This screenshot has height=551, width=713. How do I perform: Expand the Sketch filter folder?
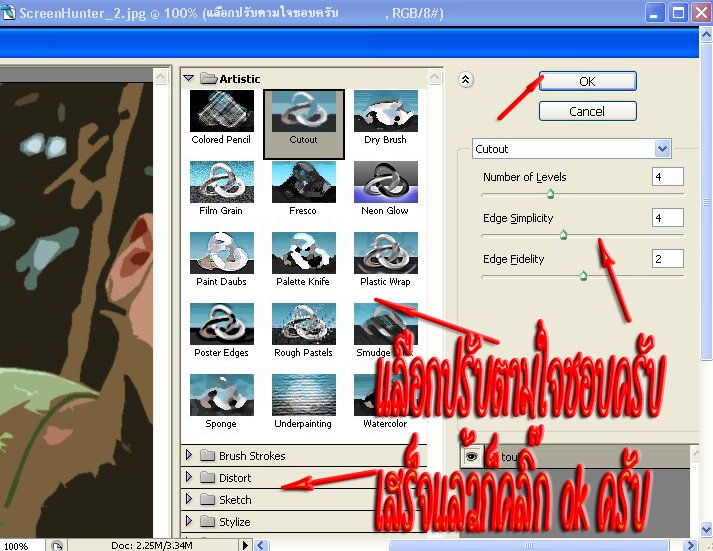click(x=189, y=499)
